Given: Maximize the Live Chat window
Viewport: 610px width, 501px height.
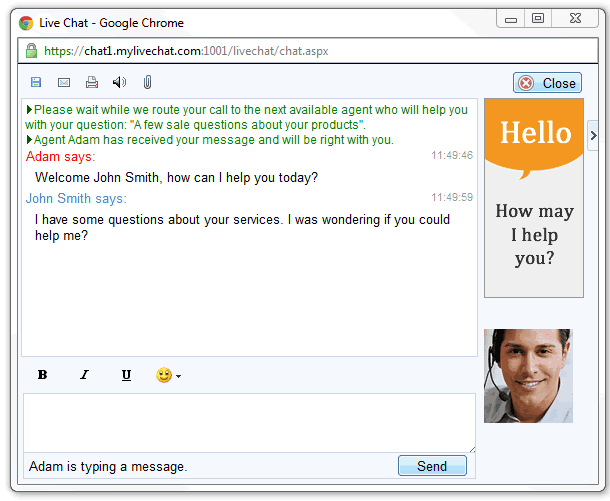Looking at the screenshot, I should click(x=538, y=18).
